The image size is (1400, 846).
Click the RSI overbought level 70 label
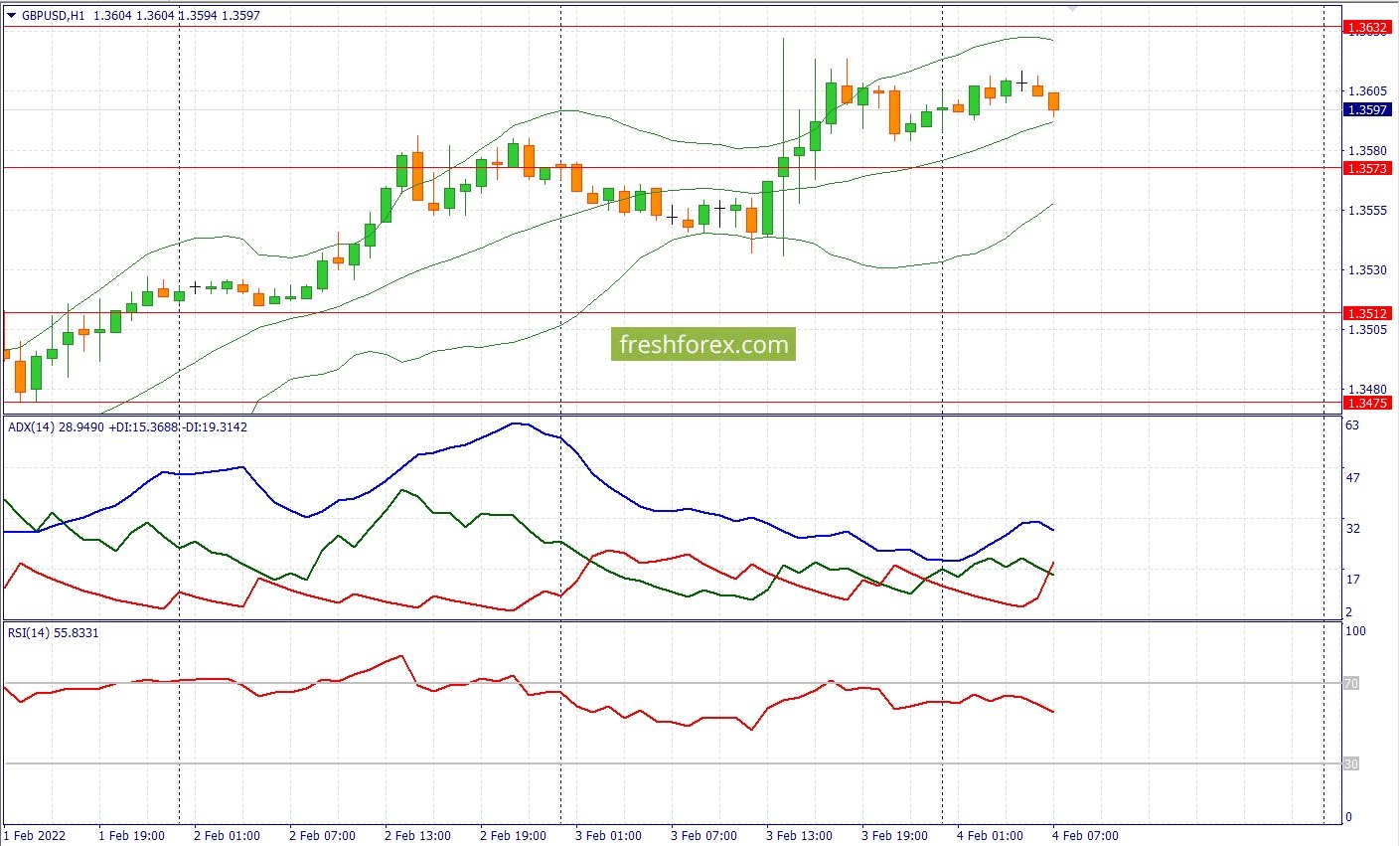(1351, 684)
